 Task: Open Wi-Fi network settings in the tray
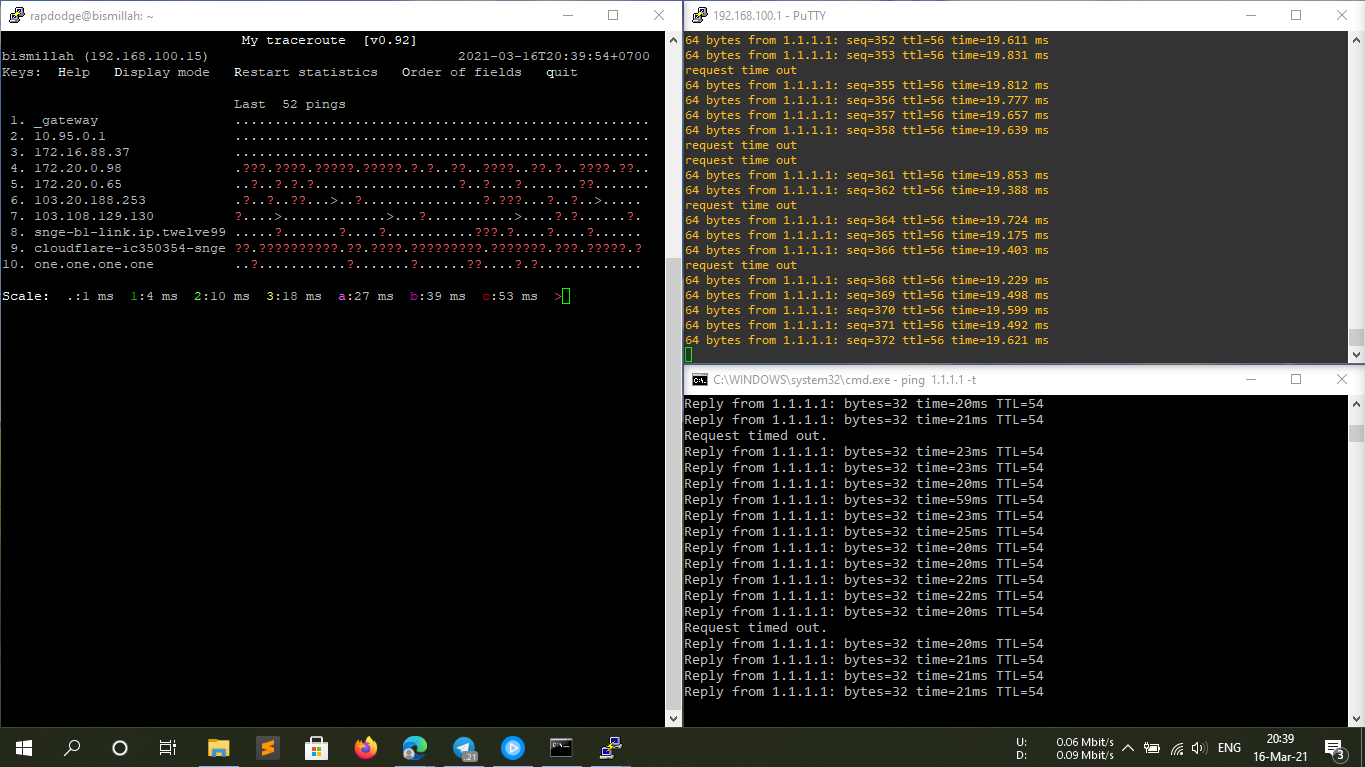point(1177,747)
